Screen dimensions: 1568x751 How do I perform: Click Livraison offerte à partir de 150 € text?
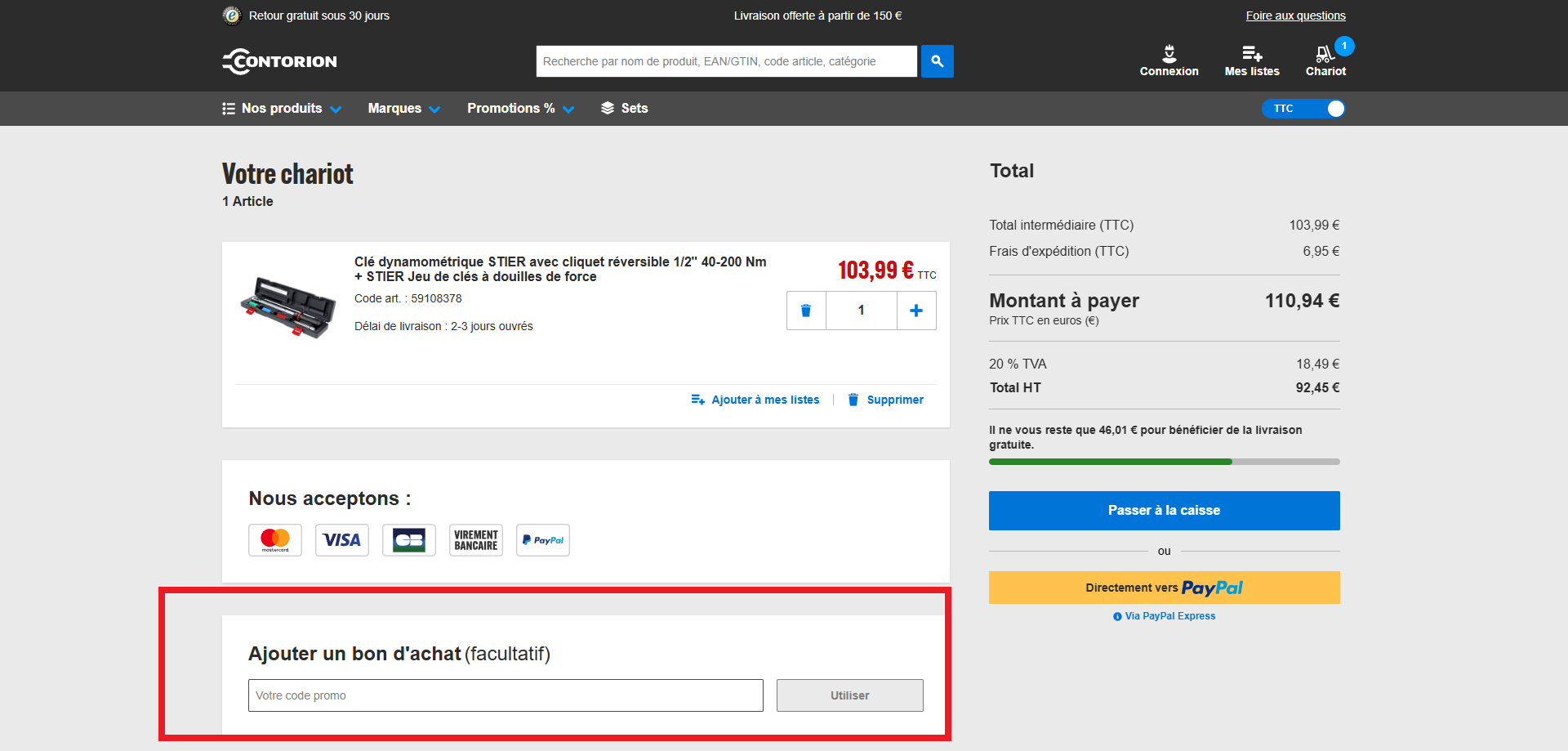point(818,16)
